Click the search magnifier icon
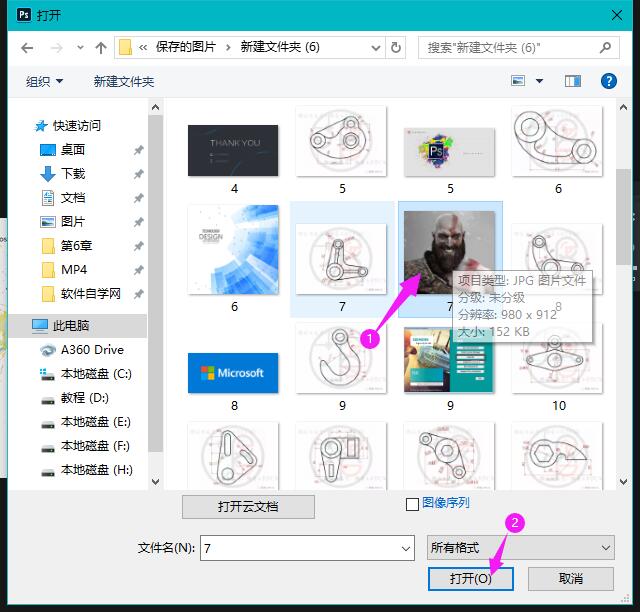This screenshot has width=640, height=612. [605, 48]
